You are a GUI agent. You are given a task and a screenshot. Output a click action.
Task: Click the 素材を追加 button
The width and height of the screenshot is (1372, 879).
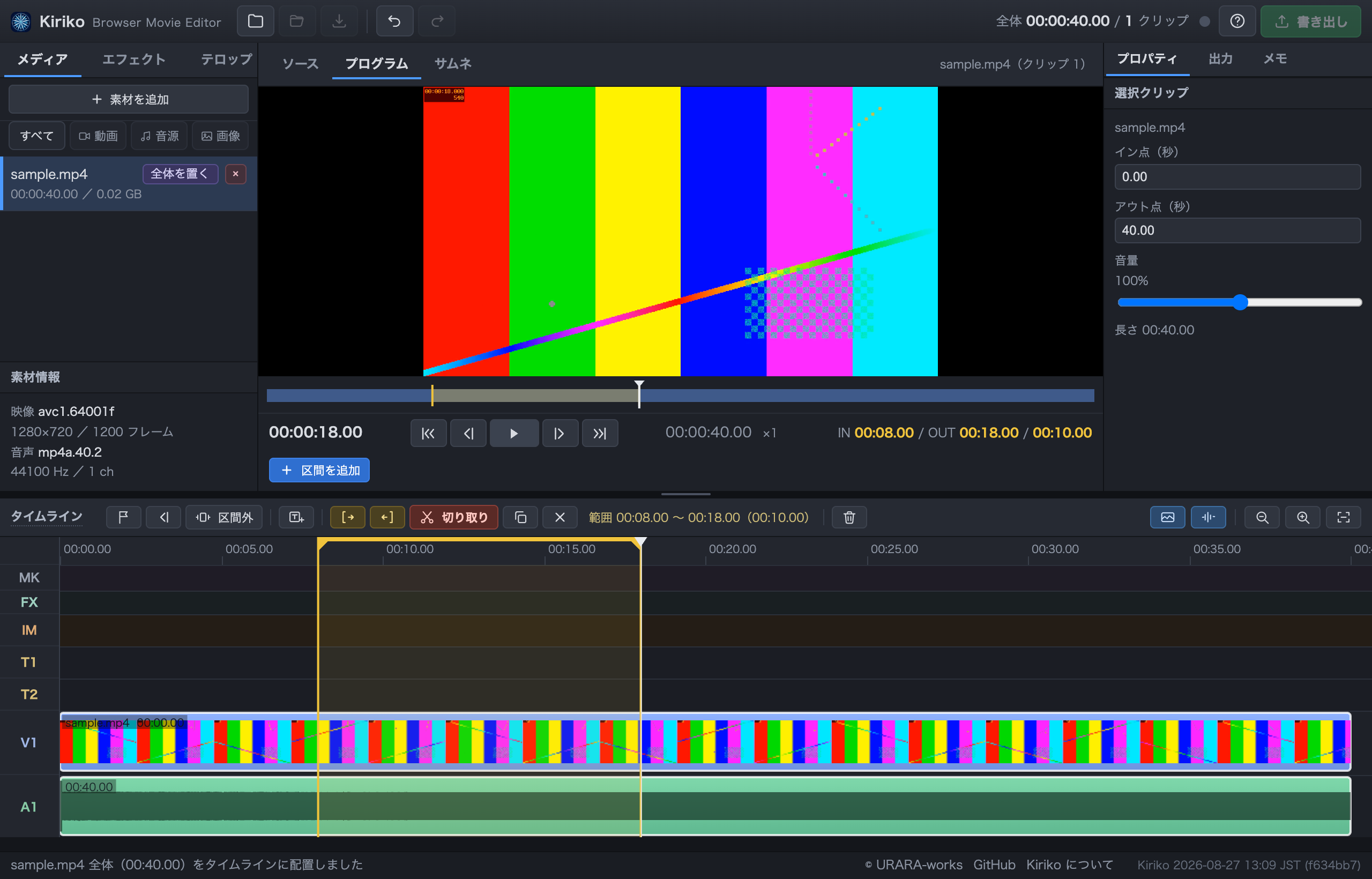[129, 99]
